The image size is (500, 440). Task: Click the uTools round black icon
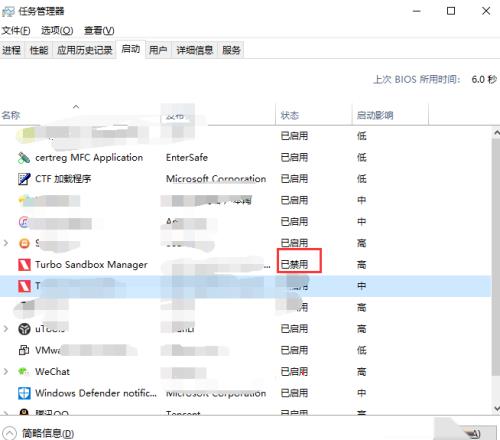point(24,329)
